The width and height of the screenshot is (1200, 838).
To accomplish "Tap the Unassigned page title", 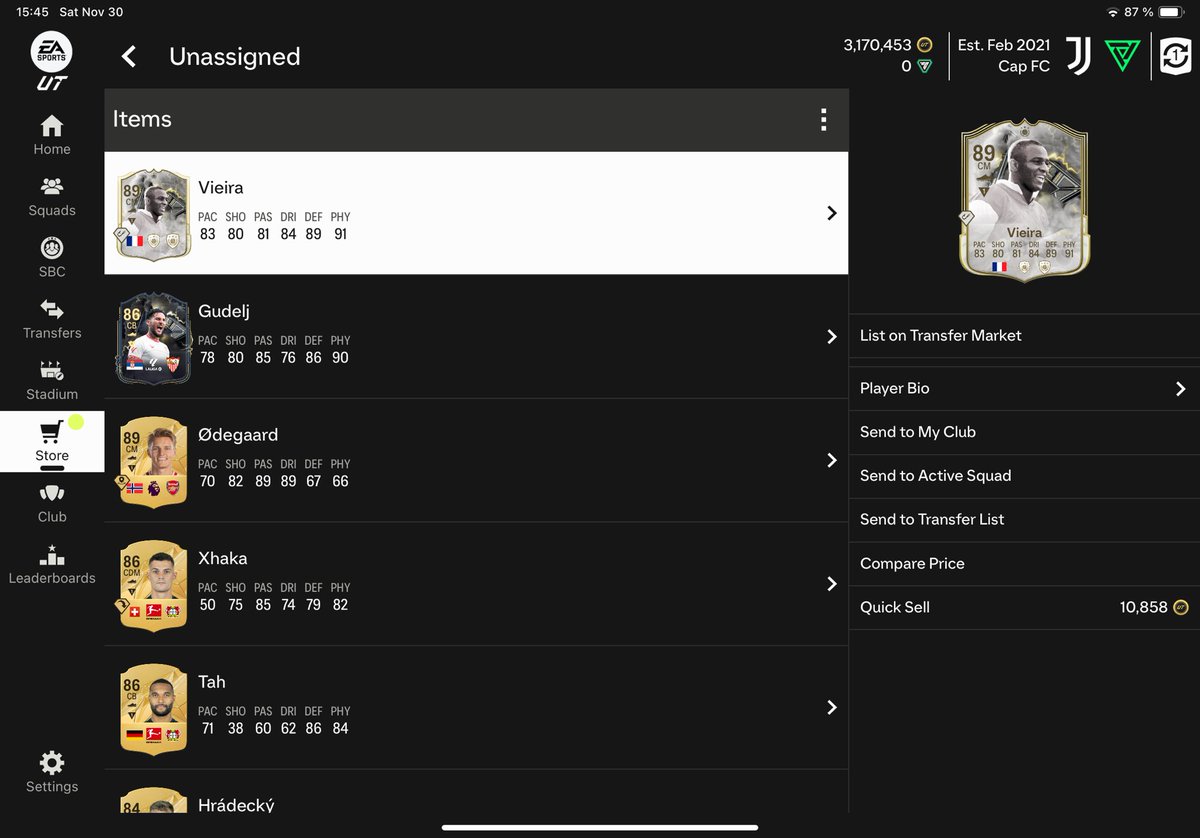I will coord(235,57).
